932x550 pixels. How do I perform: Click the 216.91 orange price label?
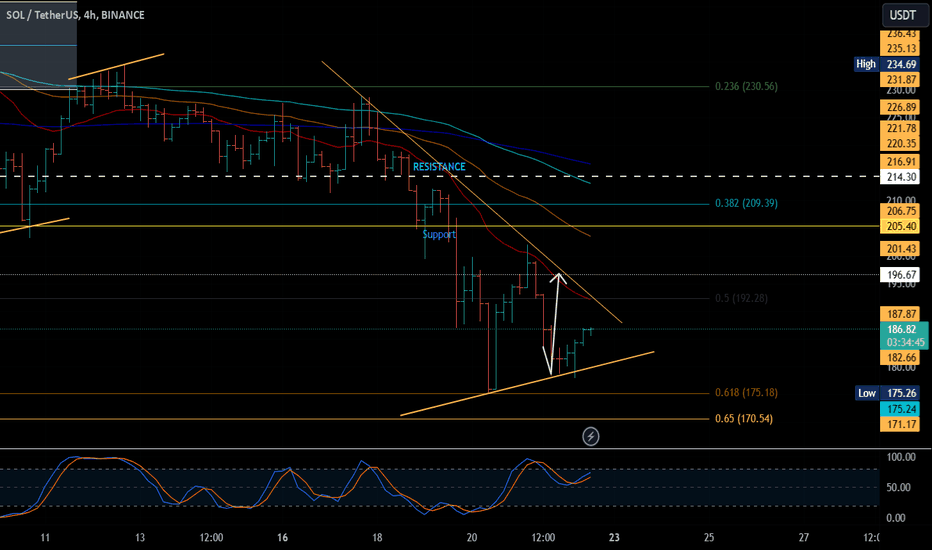point(901,162)
